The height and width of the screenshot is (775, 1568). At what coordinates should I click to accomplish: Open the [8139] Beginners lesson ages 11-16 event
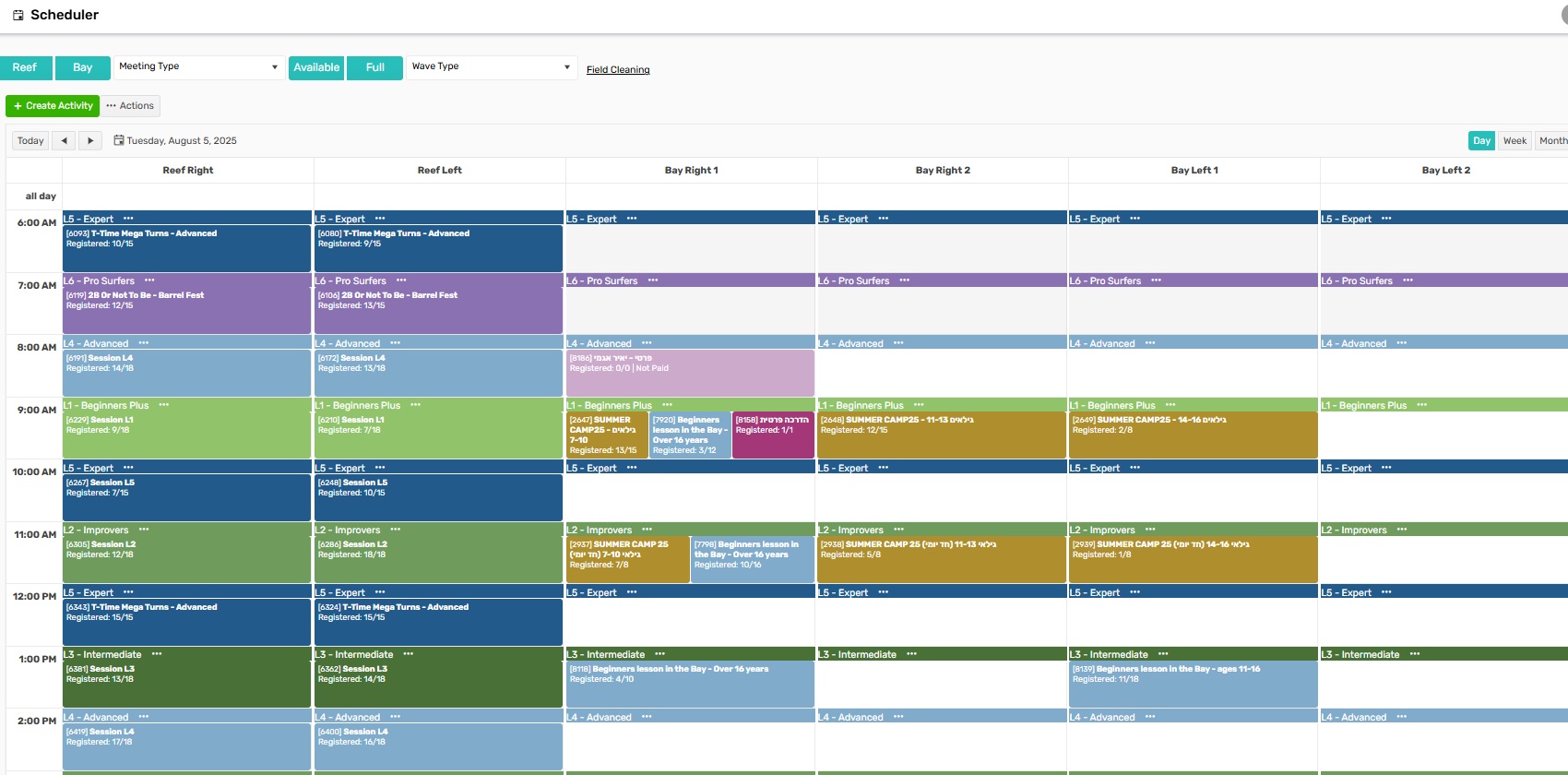click(x=1194, y=684)
